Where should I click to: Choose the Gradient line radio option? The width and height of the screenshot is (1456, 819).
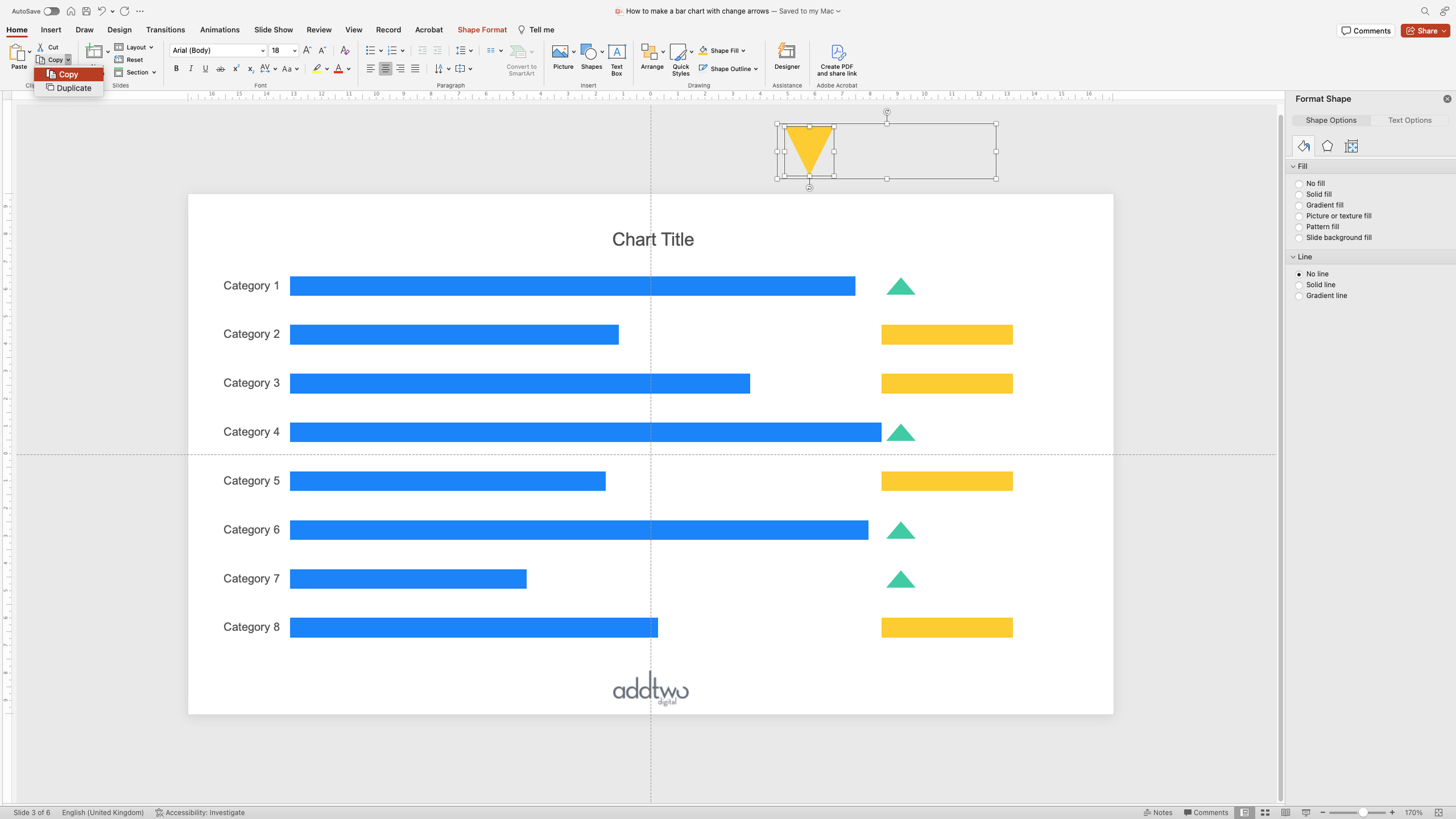coord(1299,296)
